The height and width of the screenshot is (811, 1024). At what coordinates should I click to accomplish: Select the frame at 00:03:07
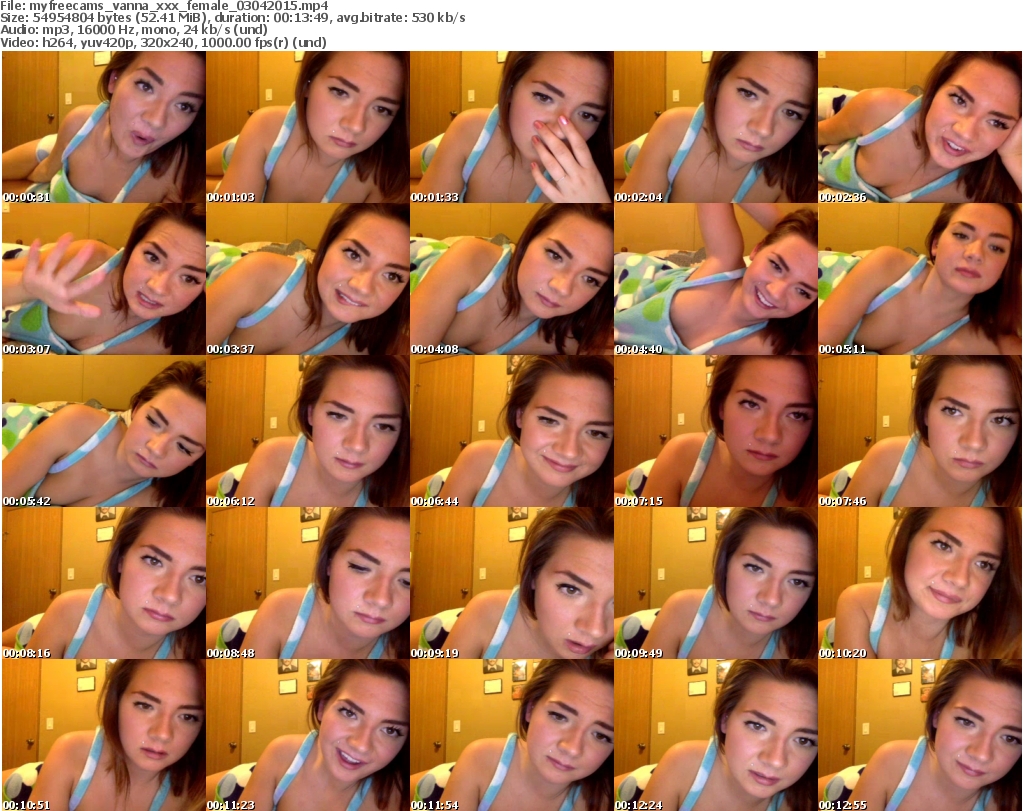coord(104,279)
